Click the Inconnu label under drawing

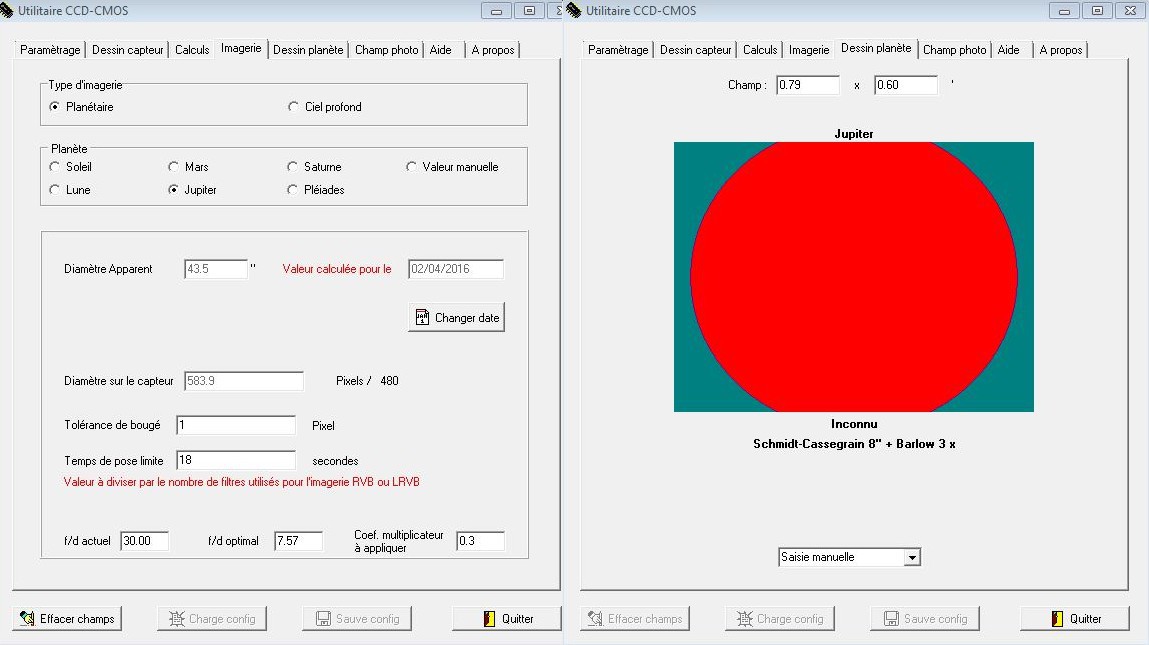pos(854,424)
